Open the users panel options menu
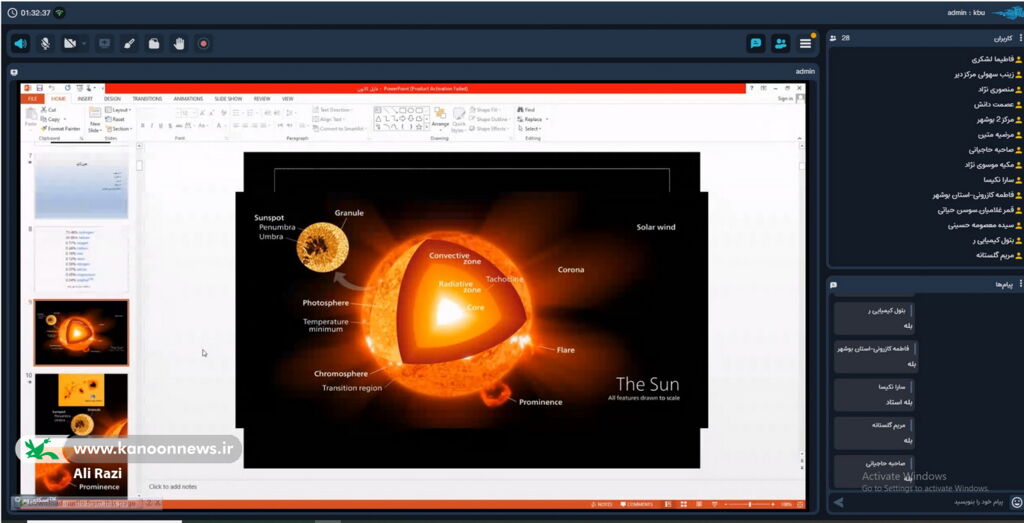Screen dimensions: 1024x523 coord(1019,38)
